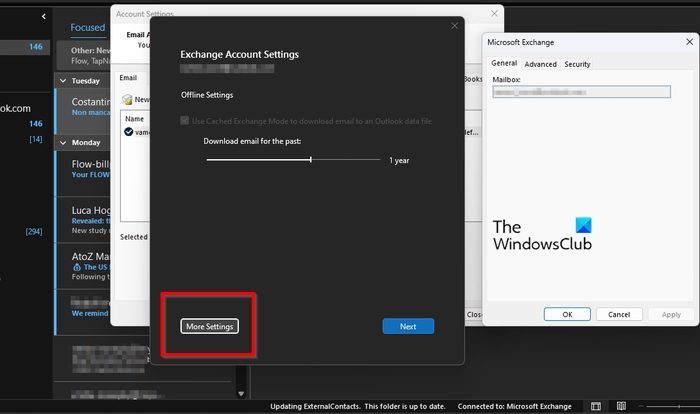The image size is (700, 414).
Task: Switch to the General tab in Microsoft Exchange
Action: tap(504, 63)
